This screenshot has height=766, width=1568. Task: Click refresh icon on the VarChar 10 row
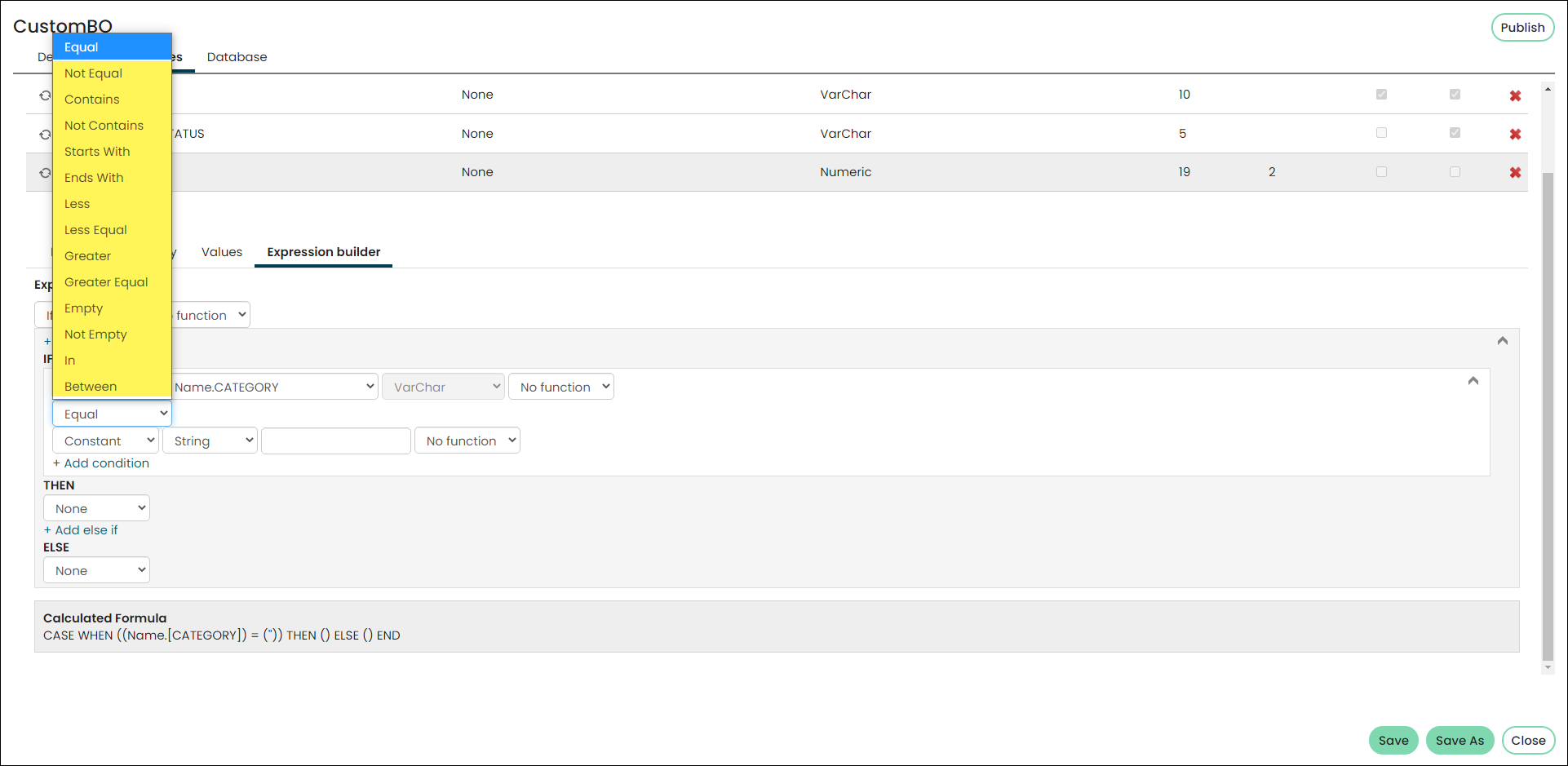click(46, 95)
